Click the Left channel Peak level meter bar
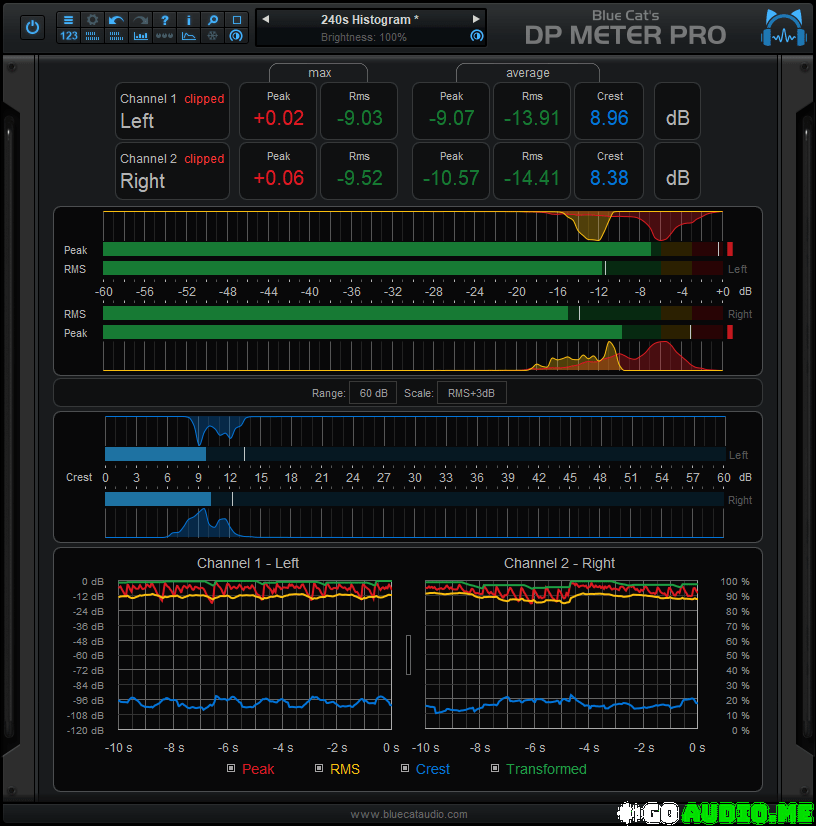Screen dimensions: 816x826 tap(412, 249)
